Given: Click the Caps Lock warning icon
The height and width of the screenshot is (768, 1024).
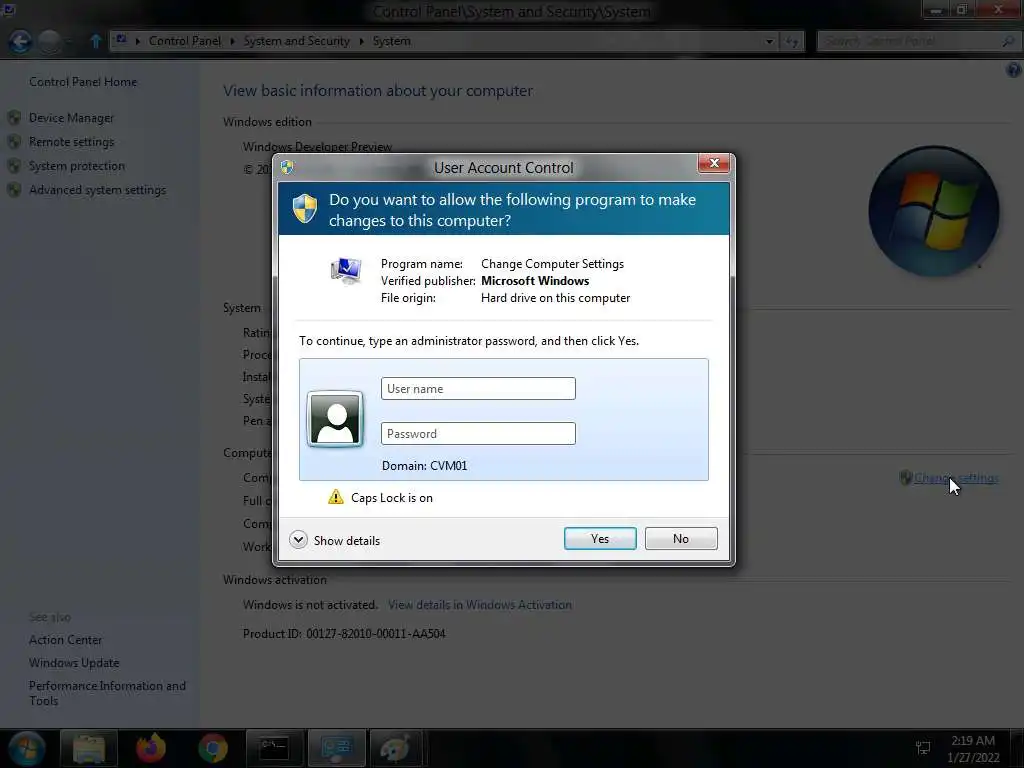Looking at the screenshot, I should click(336, 497).
